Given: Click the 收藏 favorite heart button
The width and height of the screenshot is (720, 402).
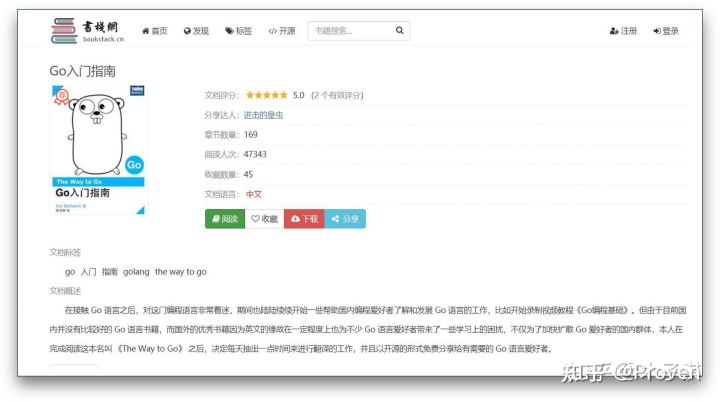Looking at the screenshot, I should [x=264, y=219].
